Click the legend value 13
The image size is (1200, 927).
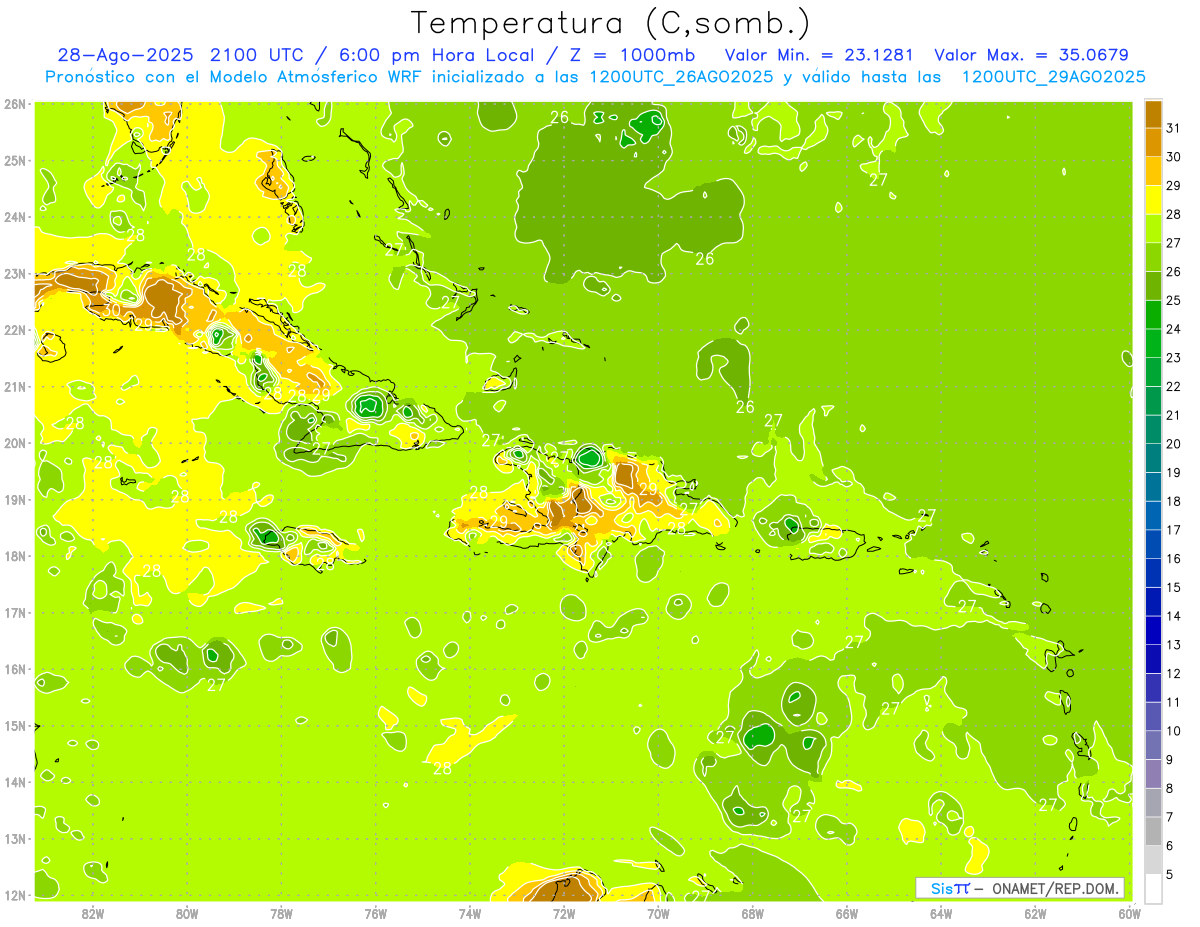coord(1173,645)
